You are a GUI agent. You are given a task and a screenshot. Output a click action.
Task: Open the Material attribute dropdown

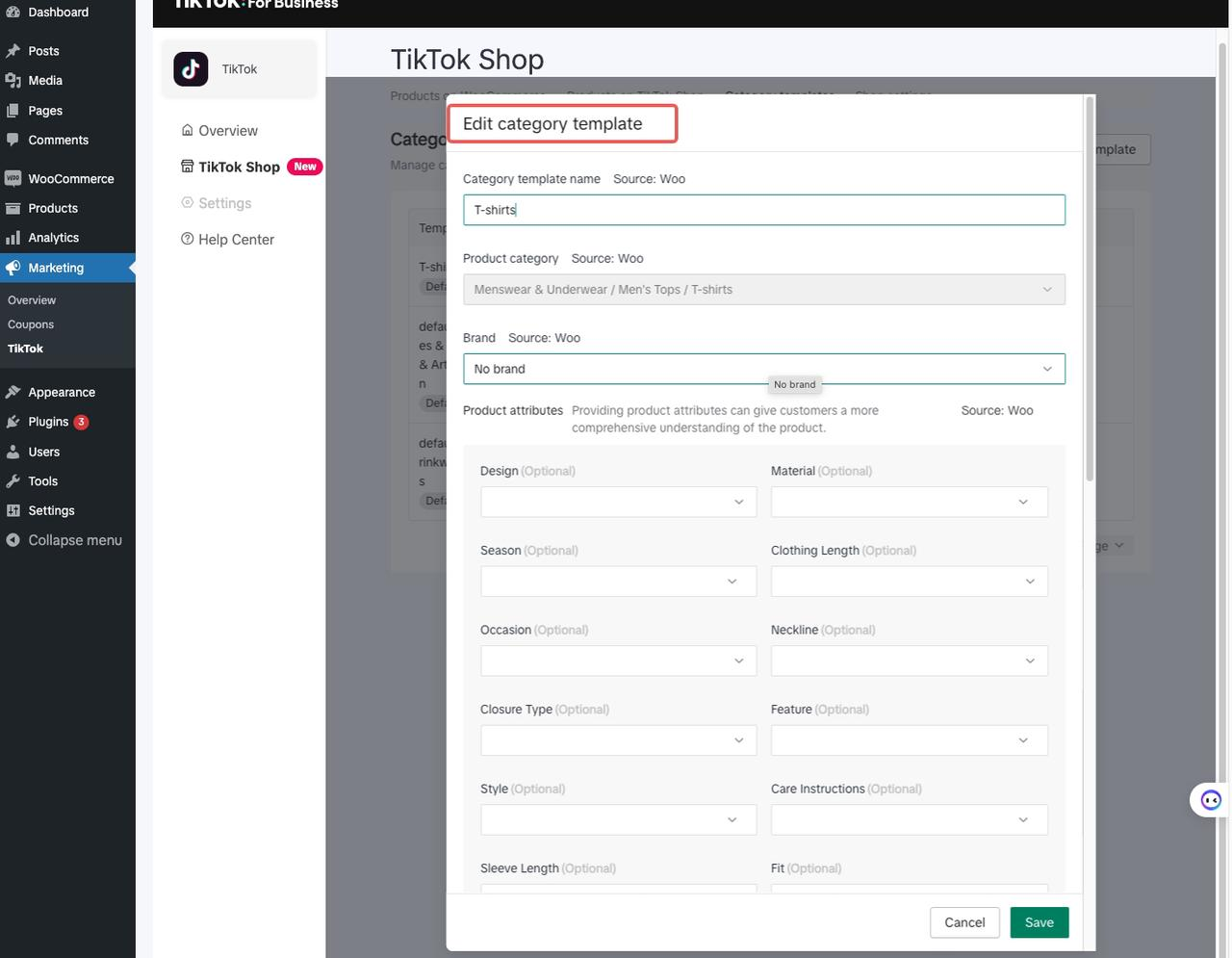[x=909, y=503]
